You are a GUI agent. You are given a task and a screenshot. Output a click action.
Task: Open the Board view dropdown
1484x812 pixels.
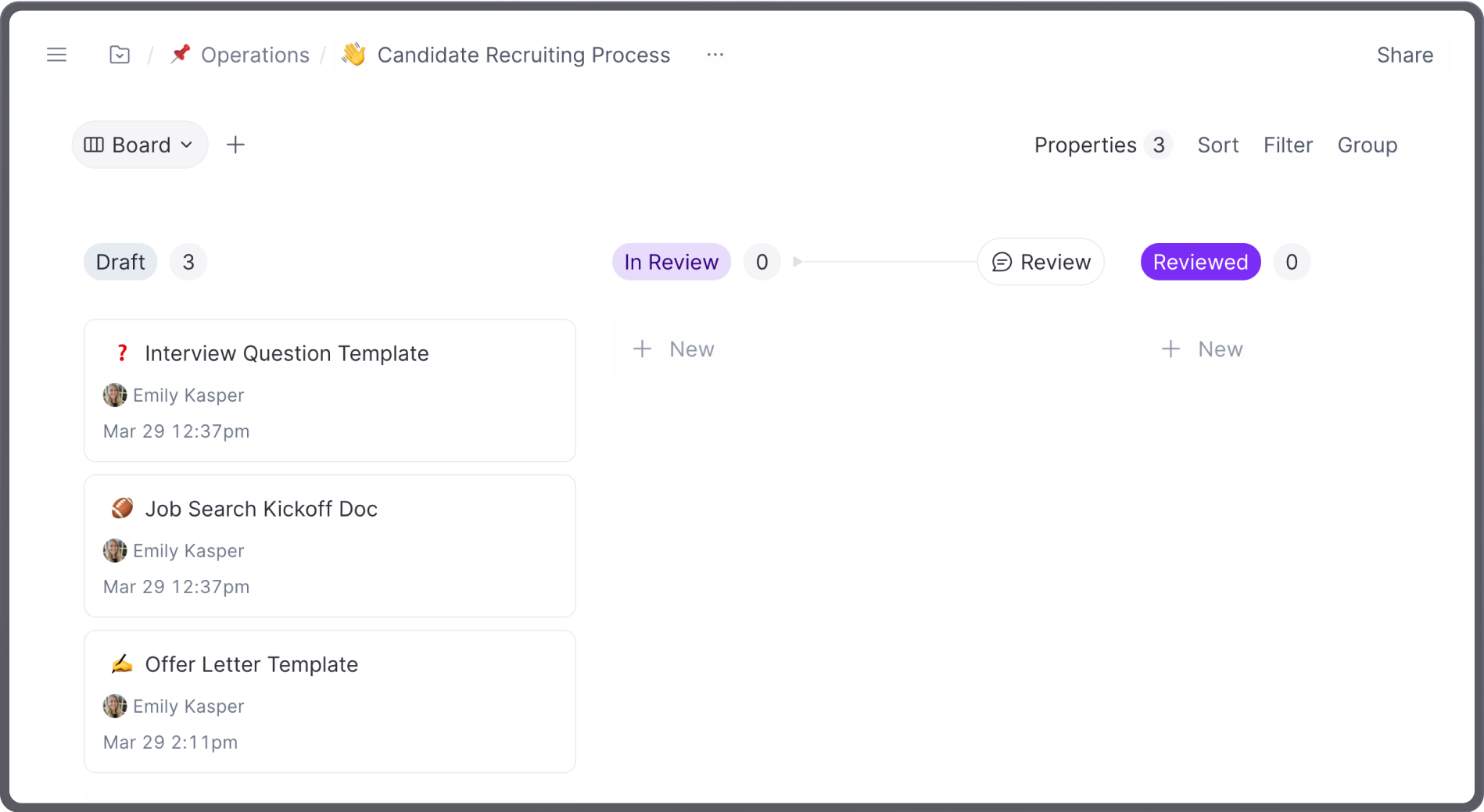[x=139, y=145]
